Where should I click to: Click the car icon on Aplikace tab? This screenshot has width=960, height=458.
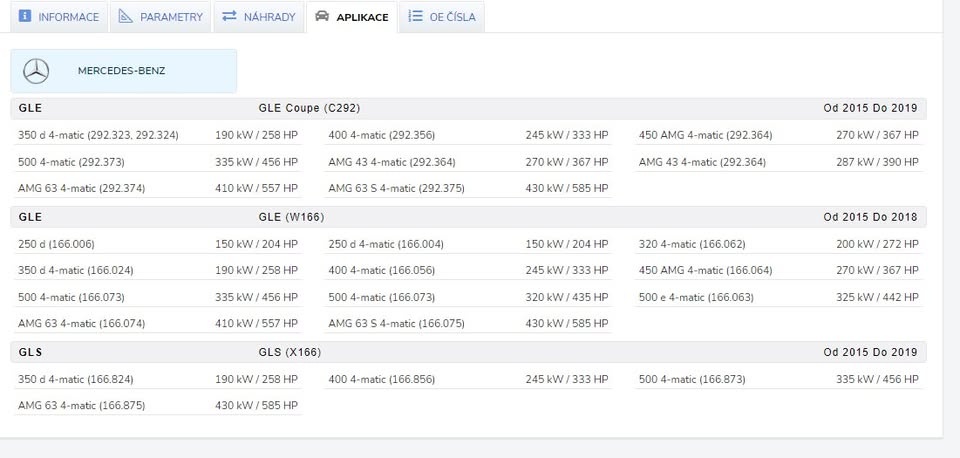(321, 17)
